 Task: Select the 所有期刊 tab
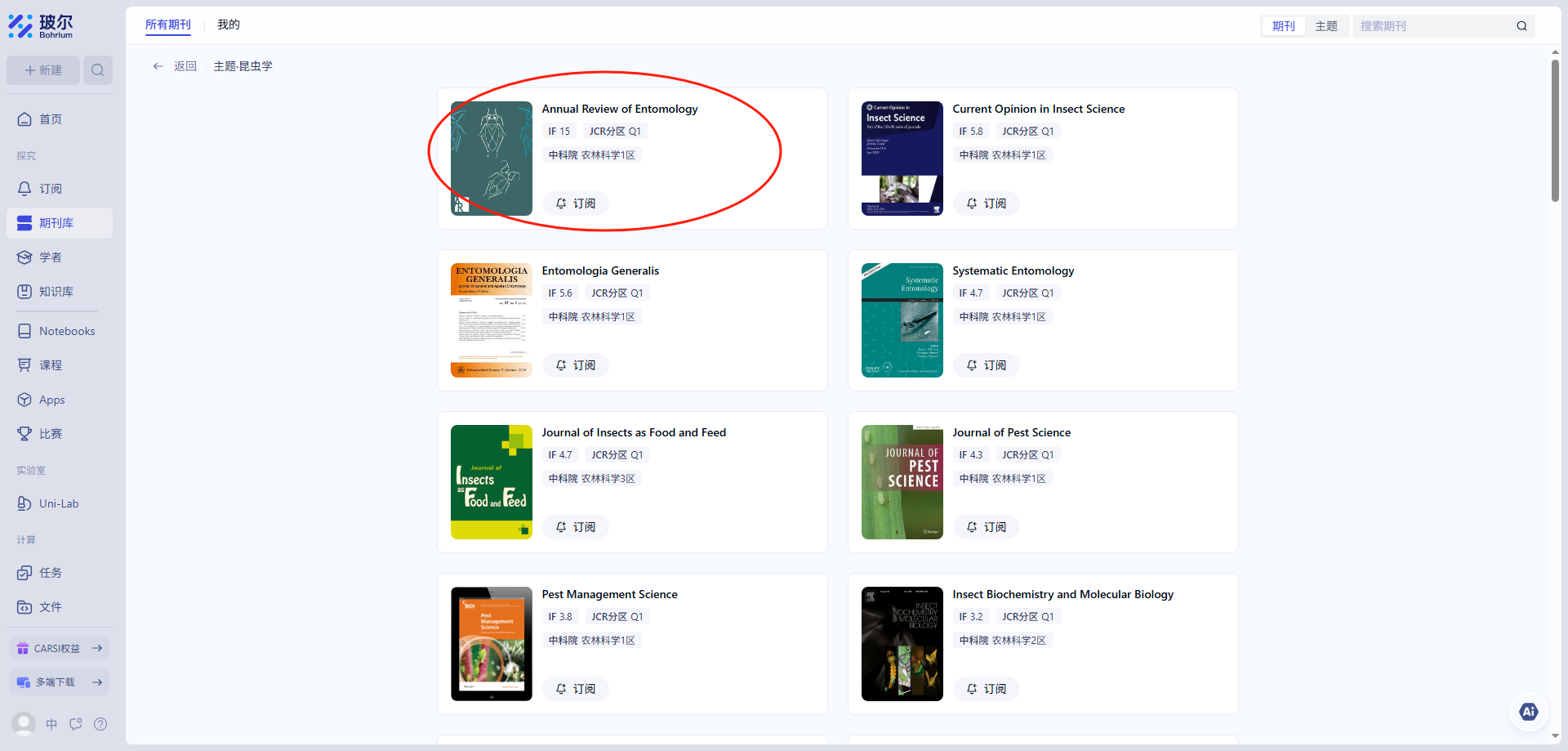167,25
